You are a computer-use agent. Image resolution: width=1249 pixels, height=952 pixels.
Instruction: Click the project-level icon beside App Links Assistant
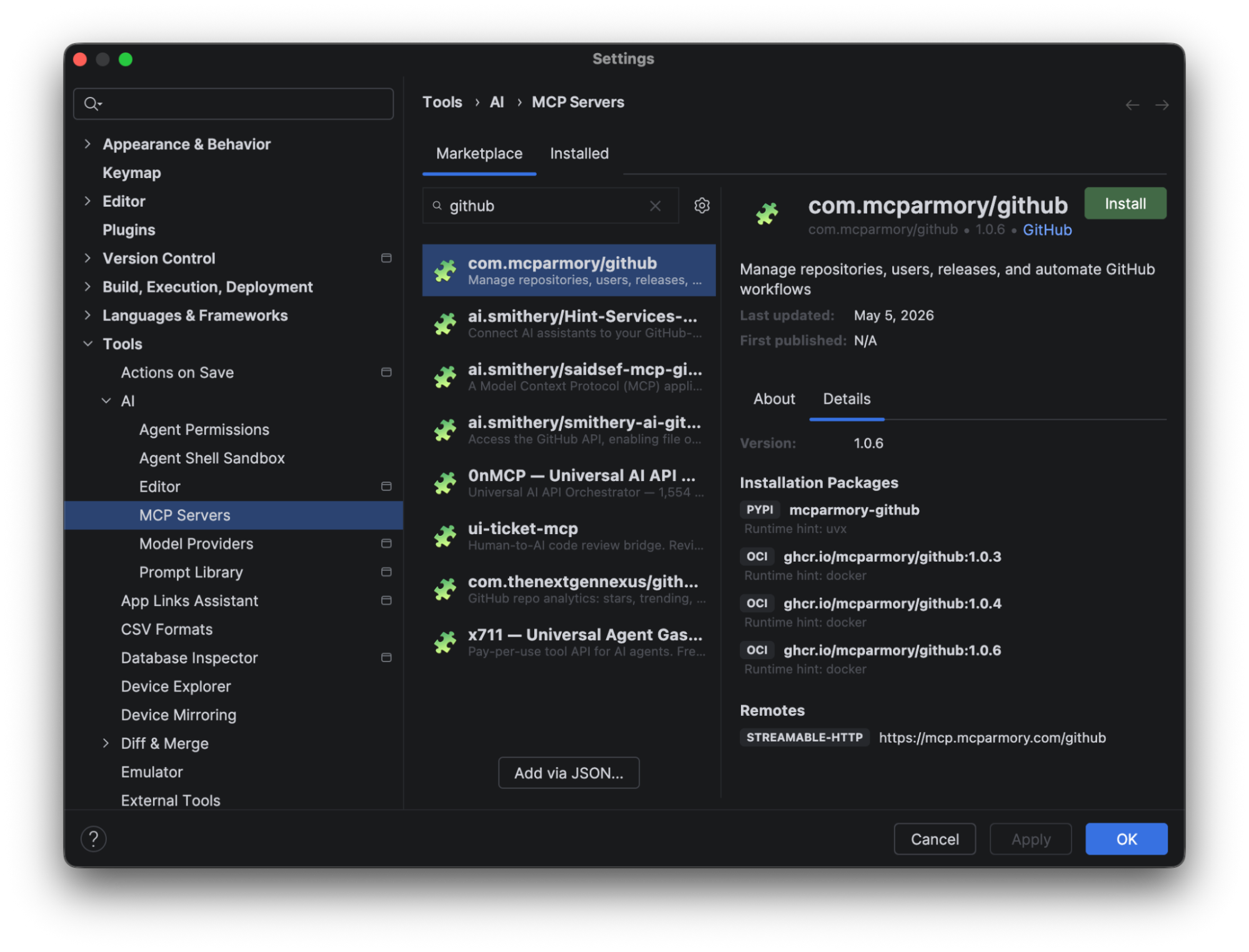(x=386, y=600)
